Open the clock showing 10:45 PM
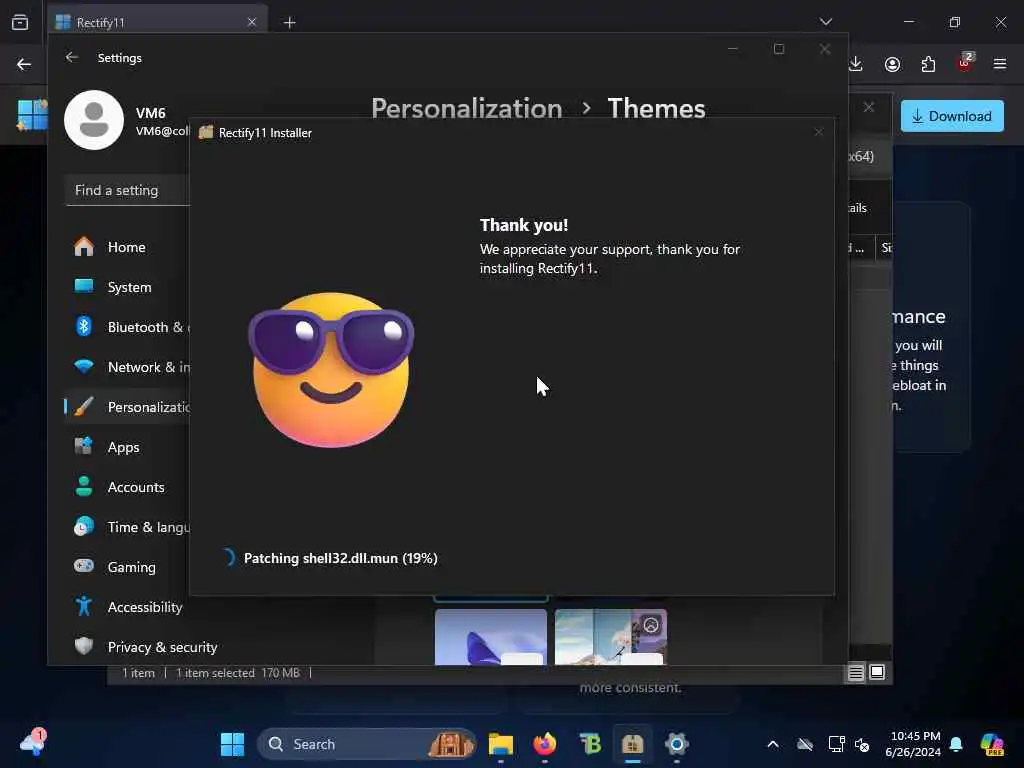 point(916,744)
